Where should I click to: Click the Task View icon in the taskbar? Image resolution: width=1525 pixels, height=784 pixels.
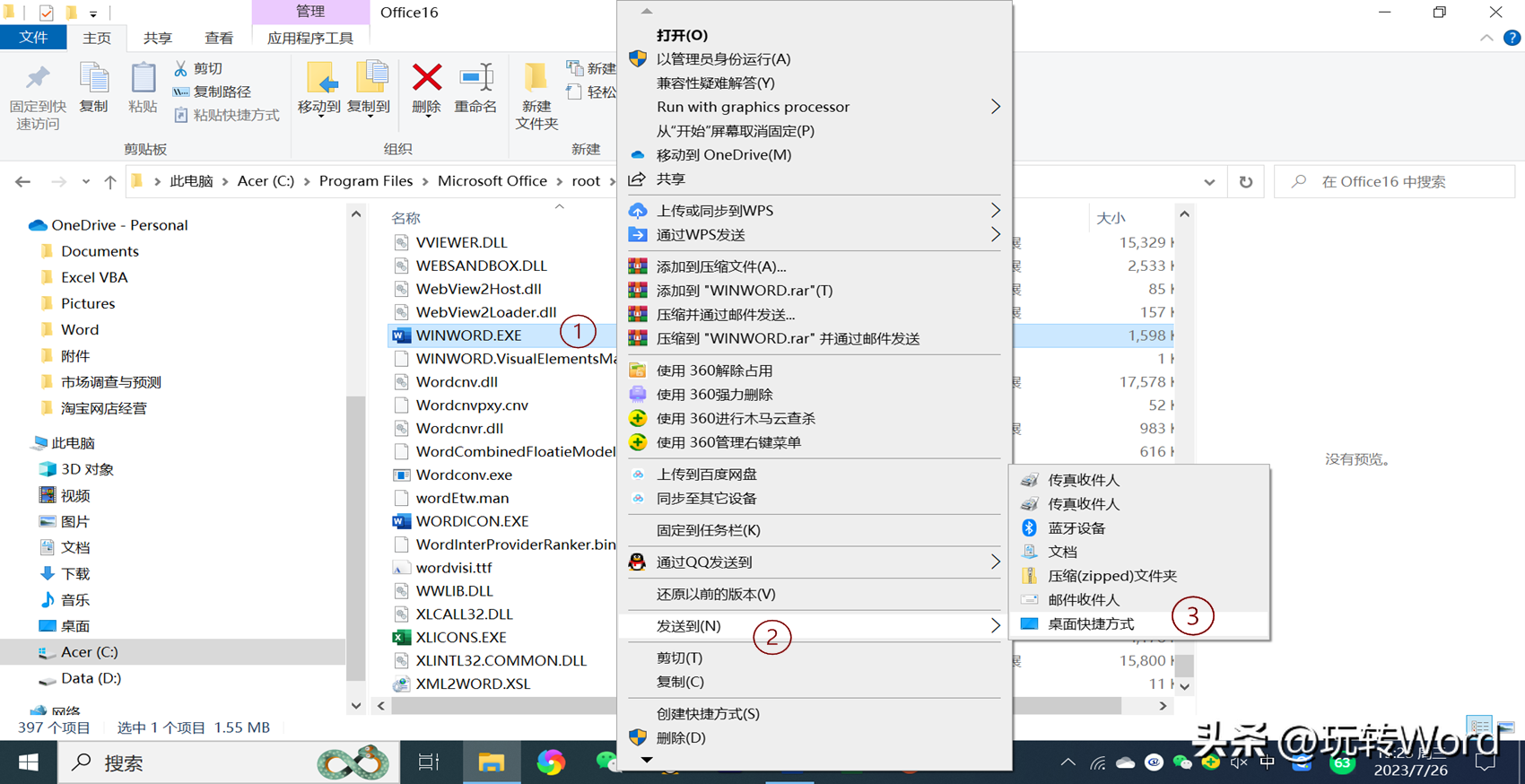(x=429, y=762)
